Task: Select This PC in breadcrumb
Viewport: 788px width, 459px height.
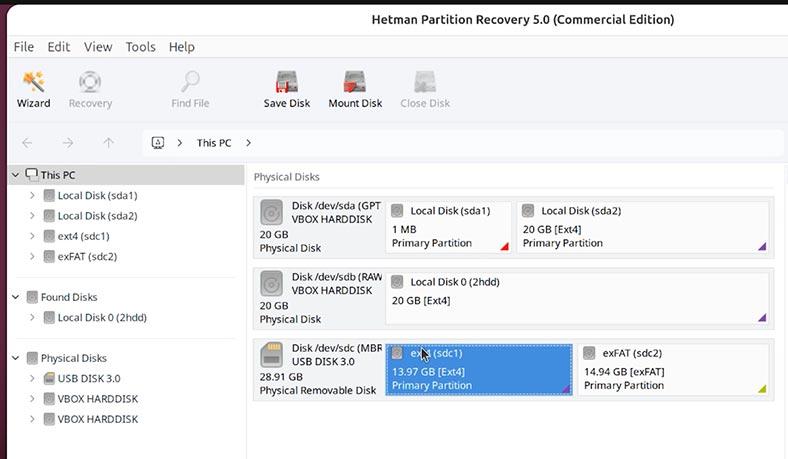Action: (214, 143)
